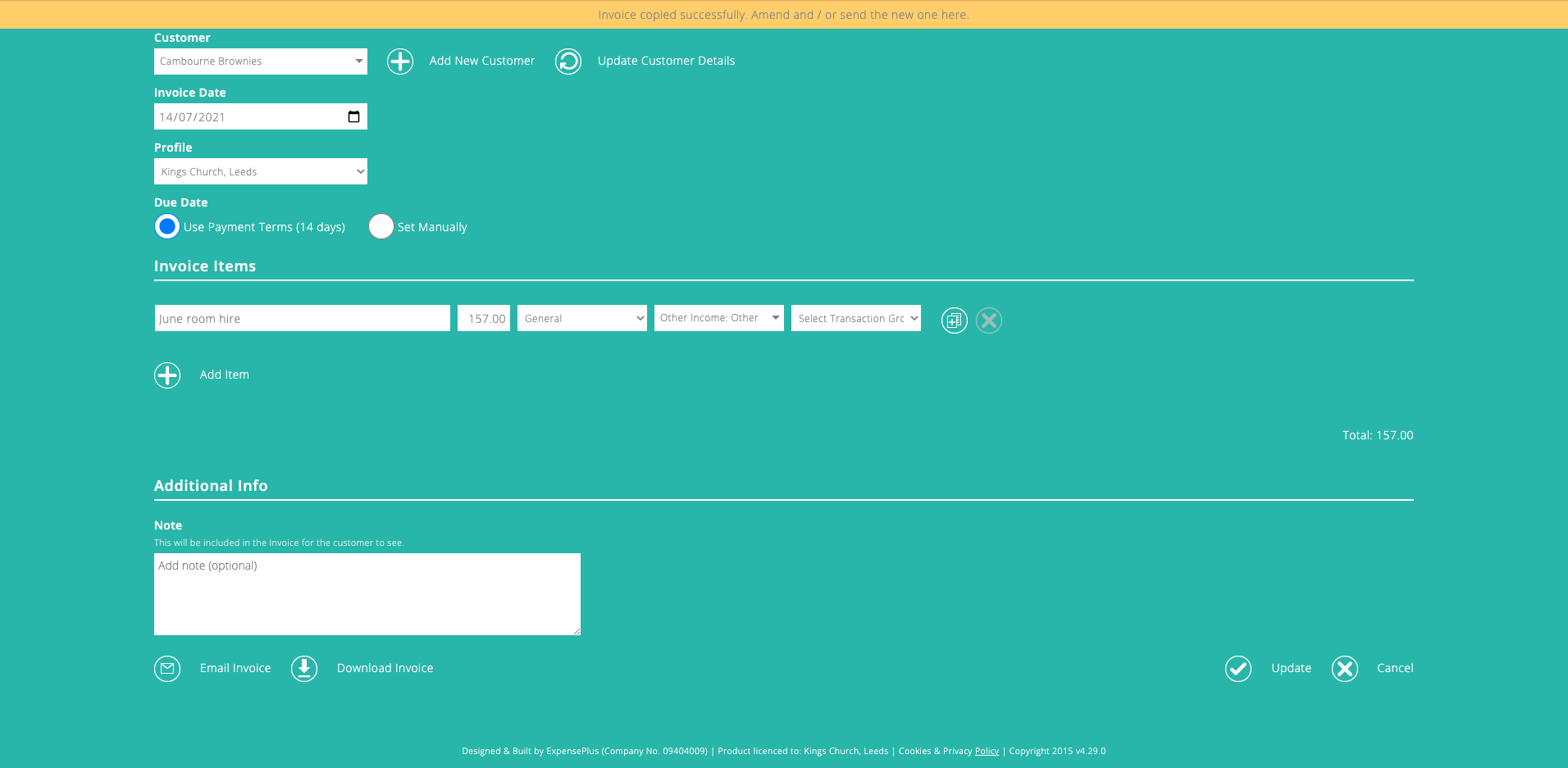Click the Email Invoice envelope icon
This screenshot has height=768, width=1568.
coord(167,668)
